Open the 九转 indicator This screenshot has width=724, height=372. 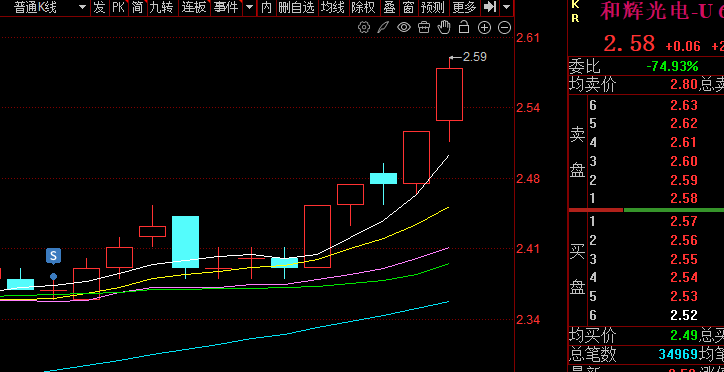(x=161, y=7)
